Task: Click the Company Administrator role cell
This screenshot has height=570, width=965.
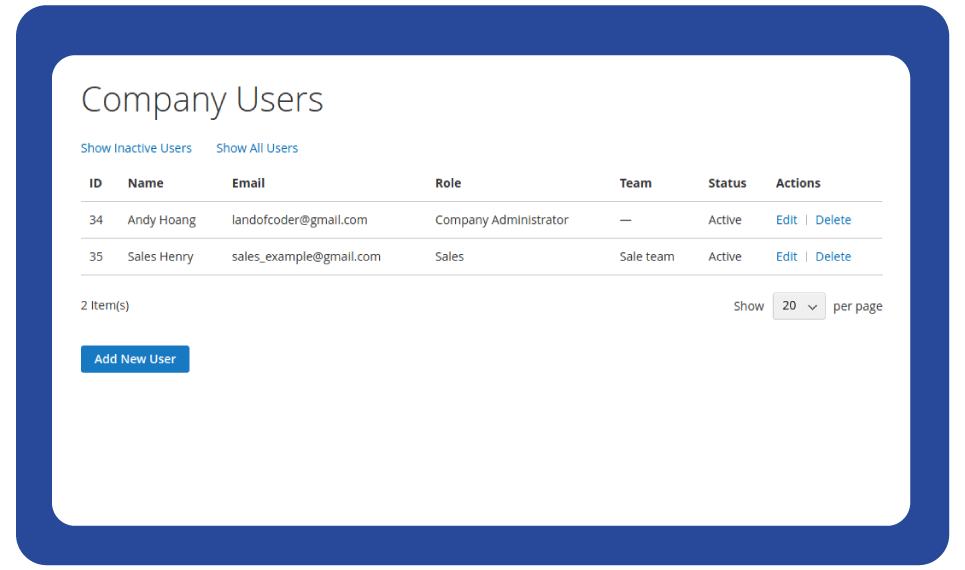Action: point(501,220)
